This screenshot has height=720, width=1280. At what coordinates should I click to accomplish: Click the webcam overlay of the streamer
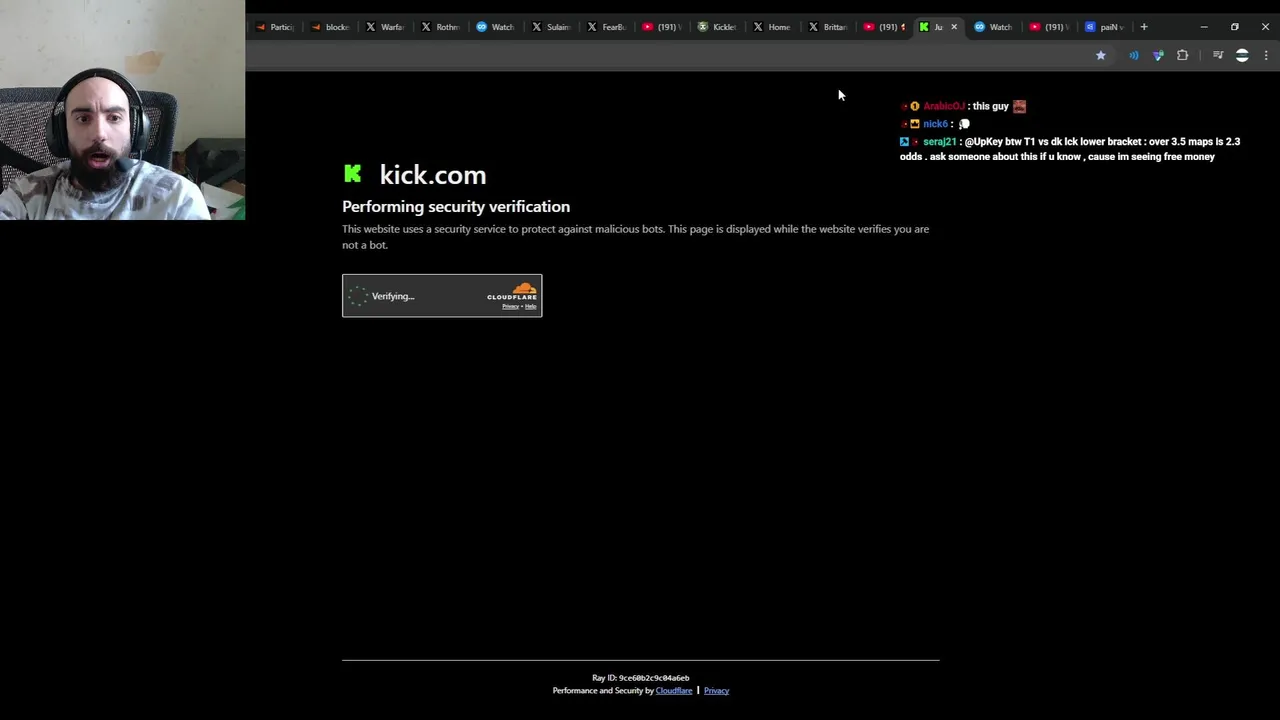click(122, 110)
